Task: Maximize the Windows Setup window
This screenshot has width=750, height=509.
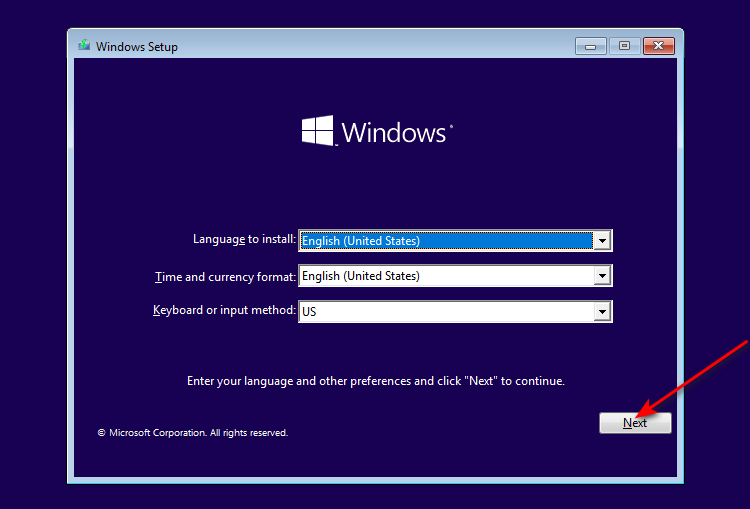Action: point(624,46)
